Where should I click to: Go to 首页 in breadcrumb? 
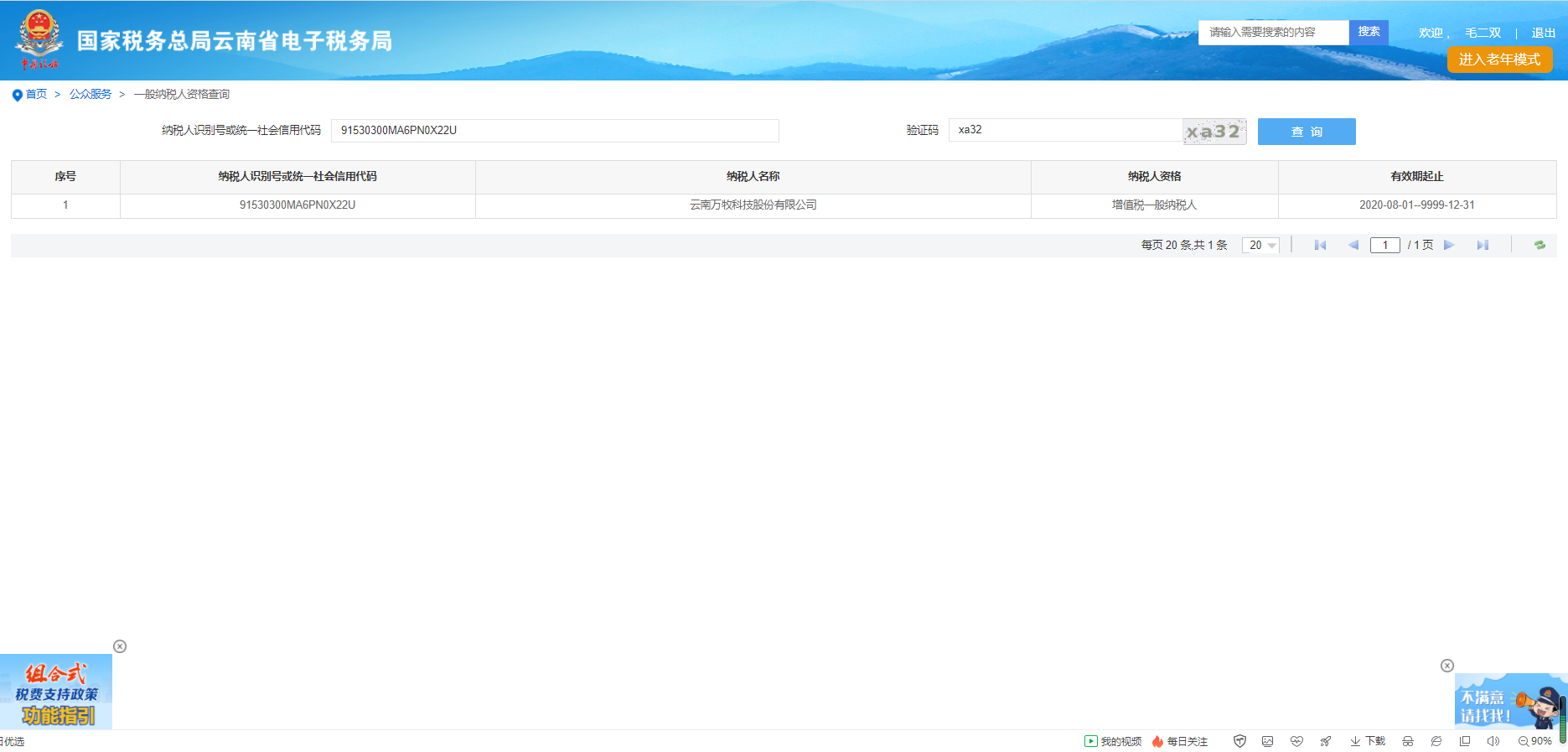36,94
